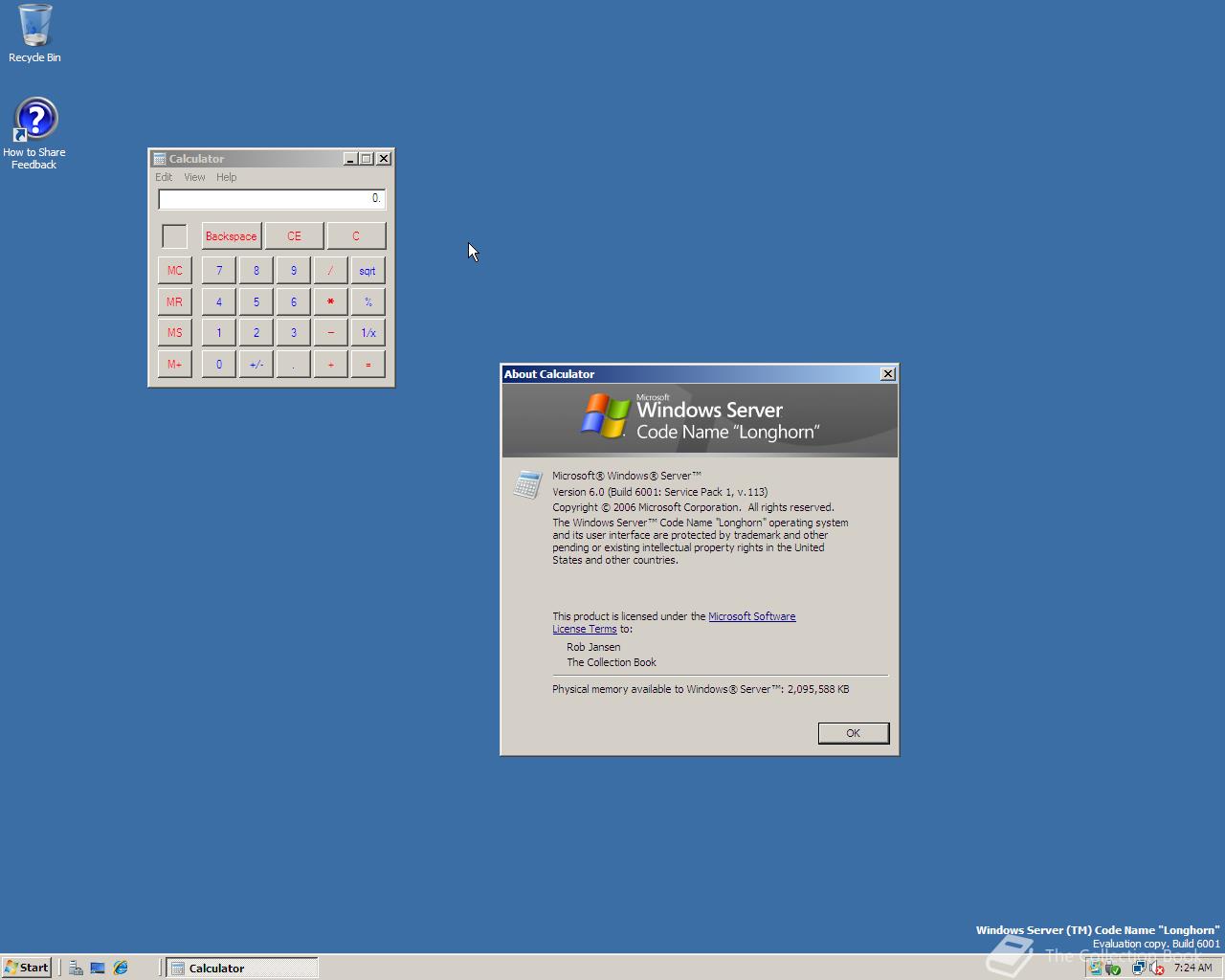The height and width of the screenshot is (980, 1225).
Task: Click the first system tray icon
Action: point(1096,968)
